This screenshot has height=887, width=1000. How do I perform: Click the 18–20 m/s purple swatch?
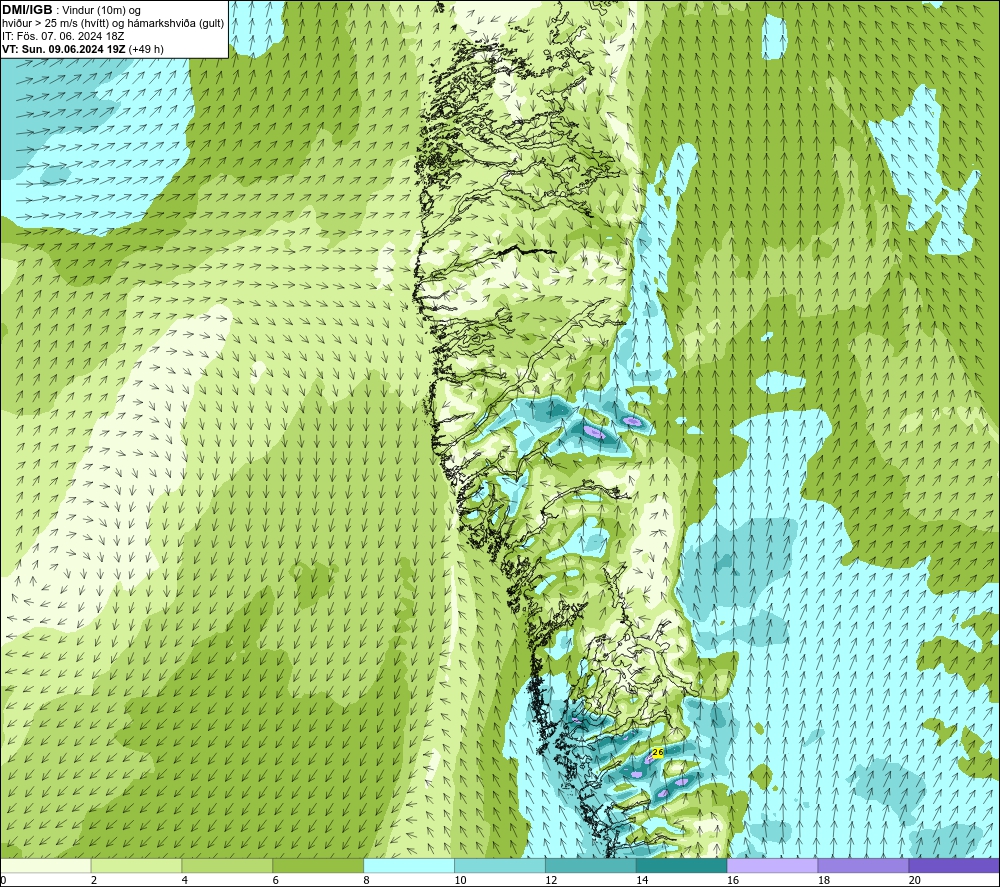[864, 865]
